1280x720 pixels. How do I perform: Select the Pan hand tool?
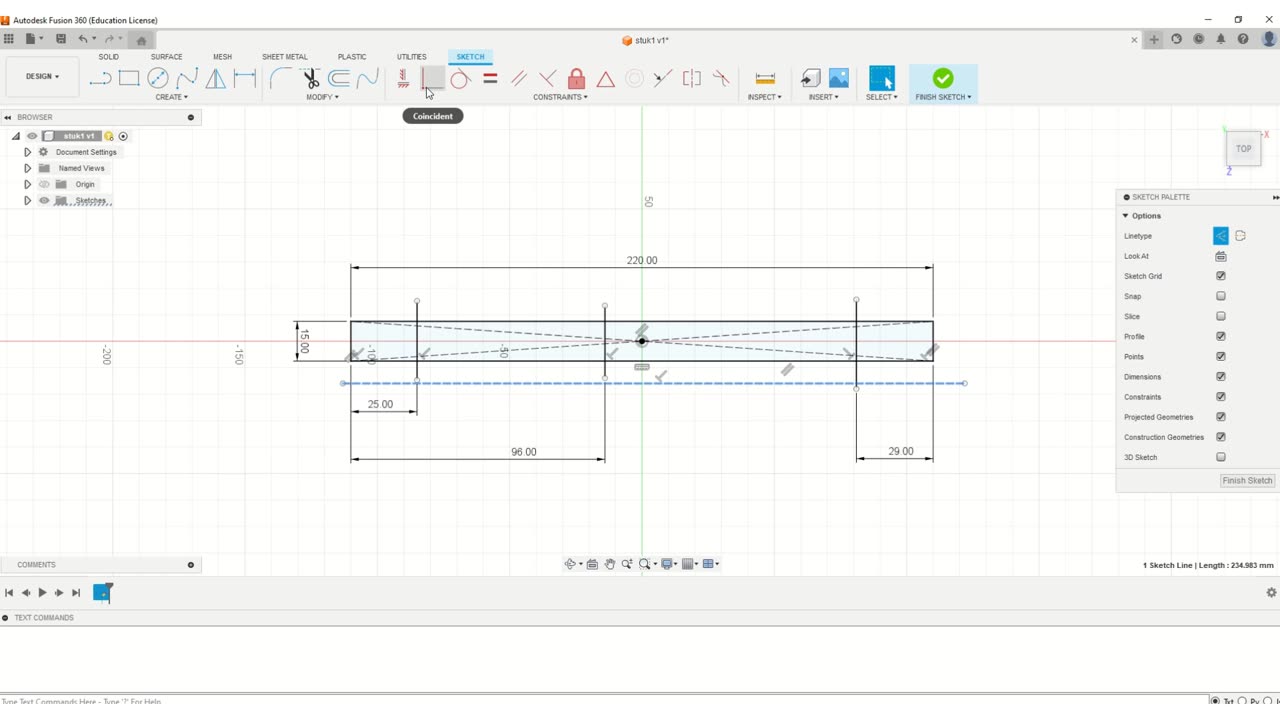pos(610,564)
